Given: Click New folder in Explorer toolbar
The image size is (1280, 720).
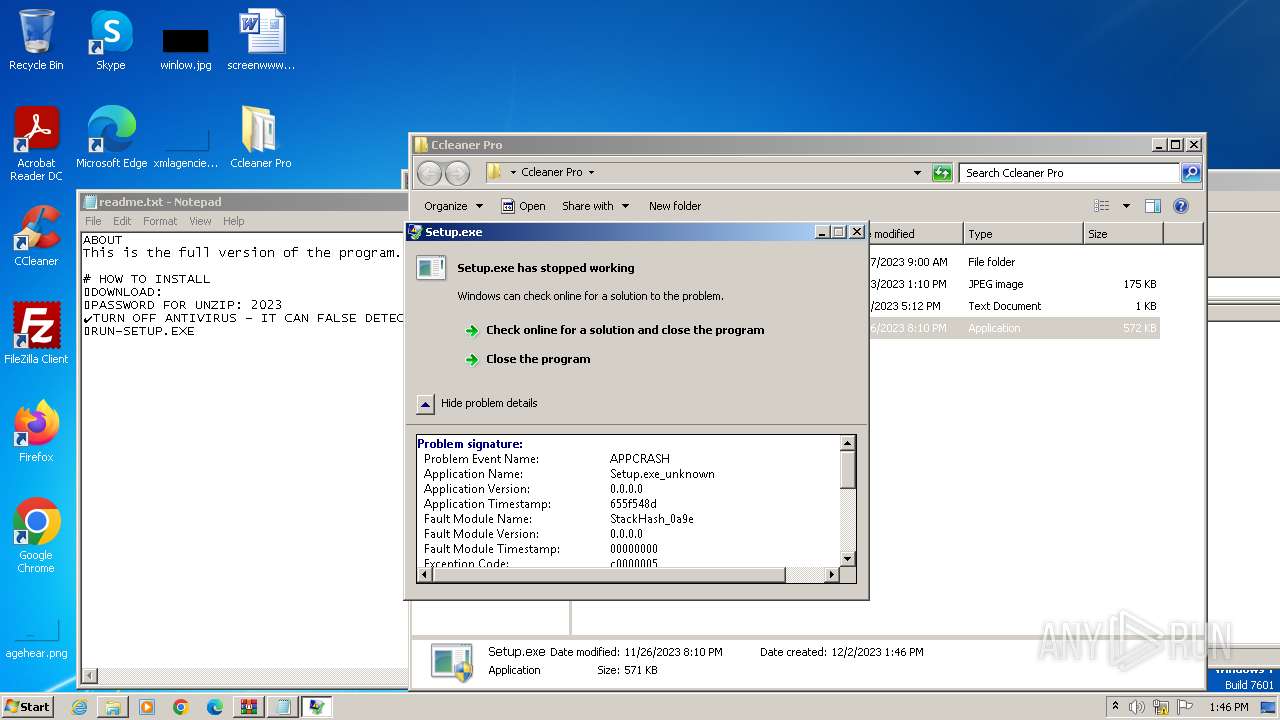Looking at the screenshot, I should click(675, 206).
